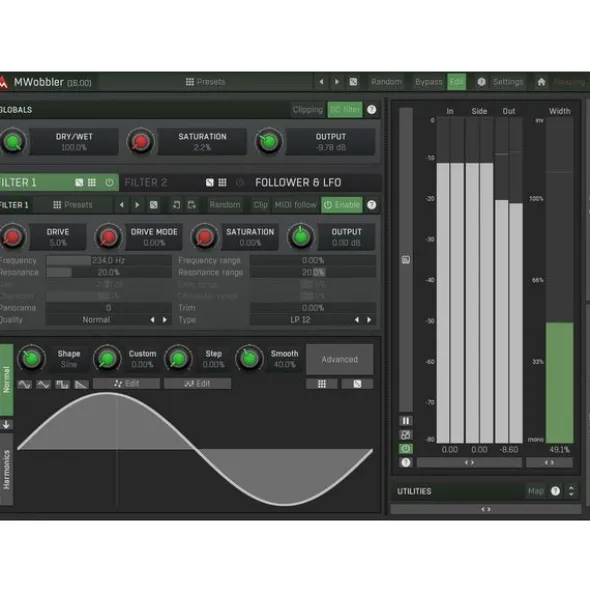Edit the Step sequence shape
This screenshot has height=591, width=590.
198,384
